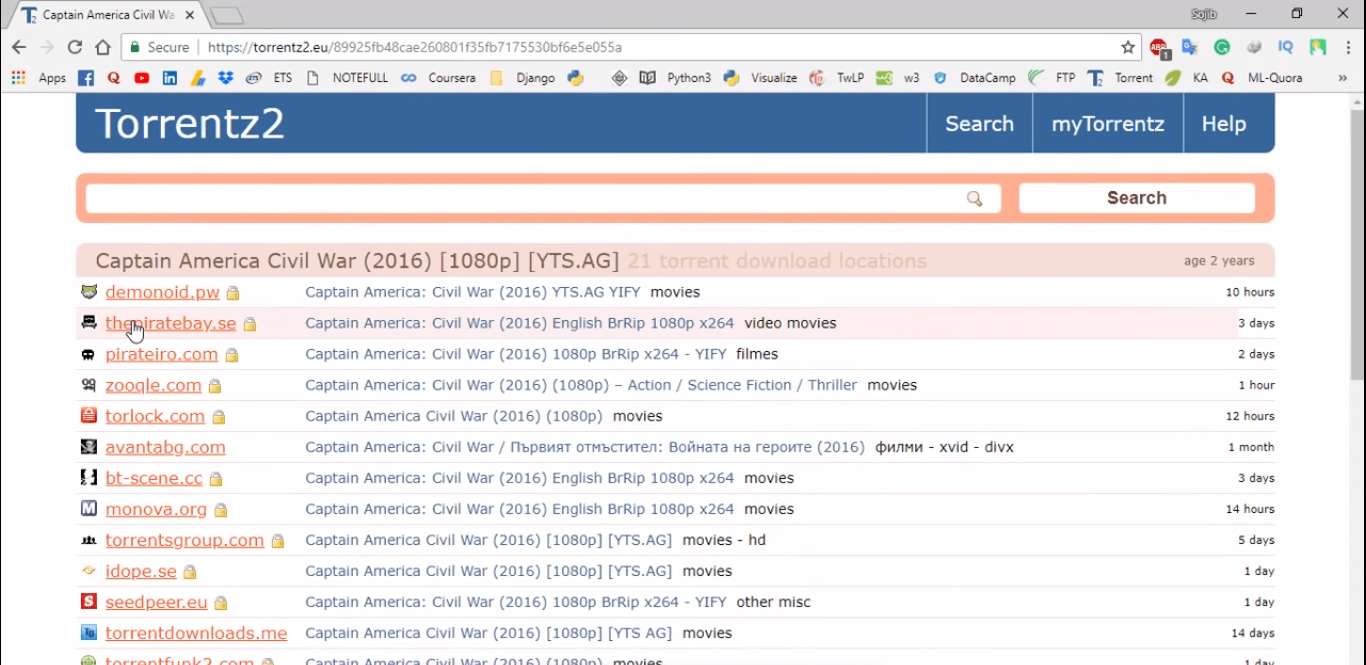
Task: Open the Python icon bookmark after Django
Action: pos(576,77)
